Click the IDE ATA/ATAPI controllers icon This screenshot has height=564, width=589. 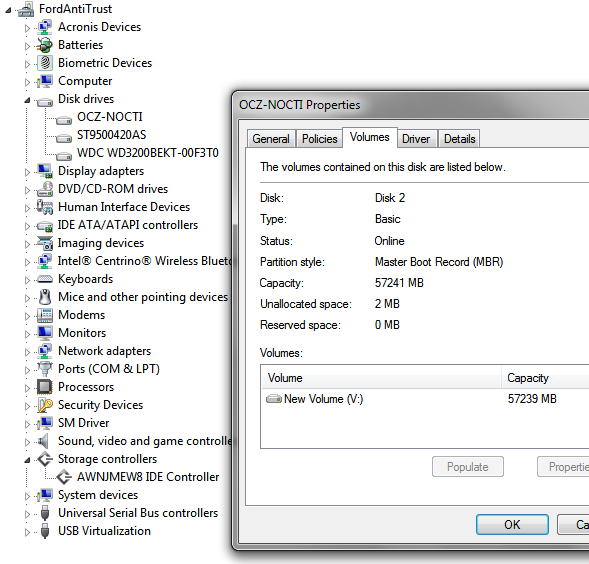pos(45,226)
